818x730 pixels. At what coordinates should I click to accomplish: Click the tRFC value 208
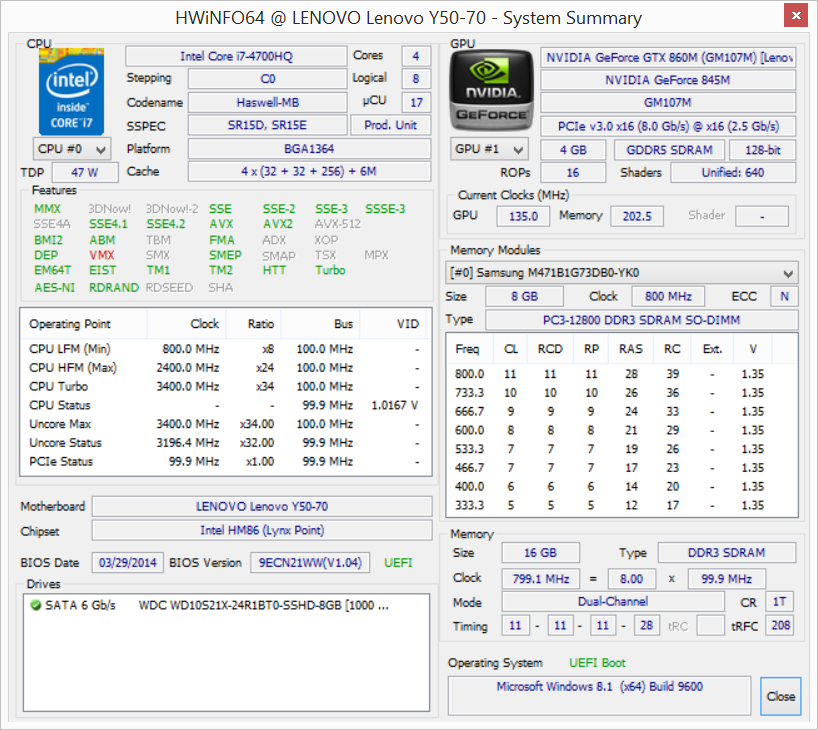pos(779,625)
